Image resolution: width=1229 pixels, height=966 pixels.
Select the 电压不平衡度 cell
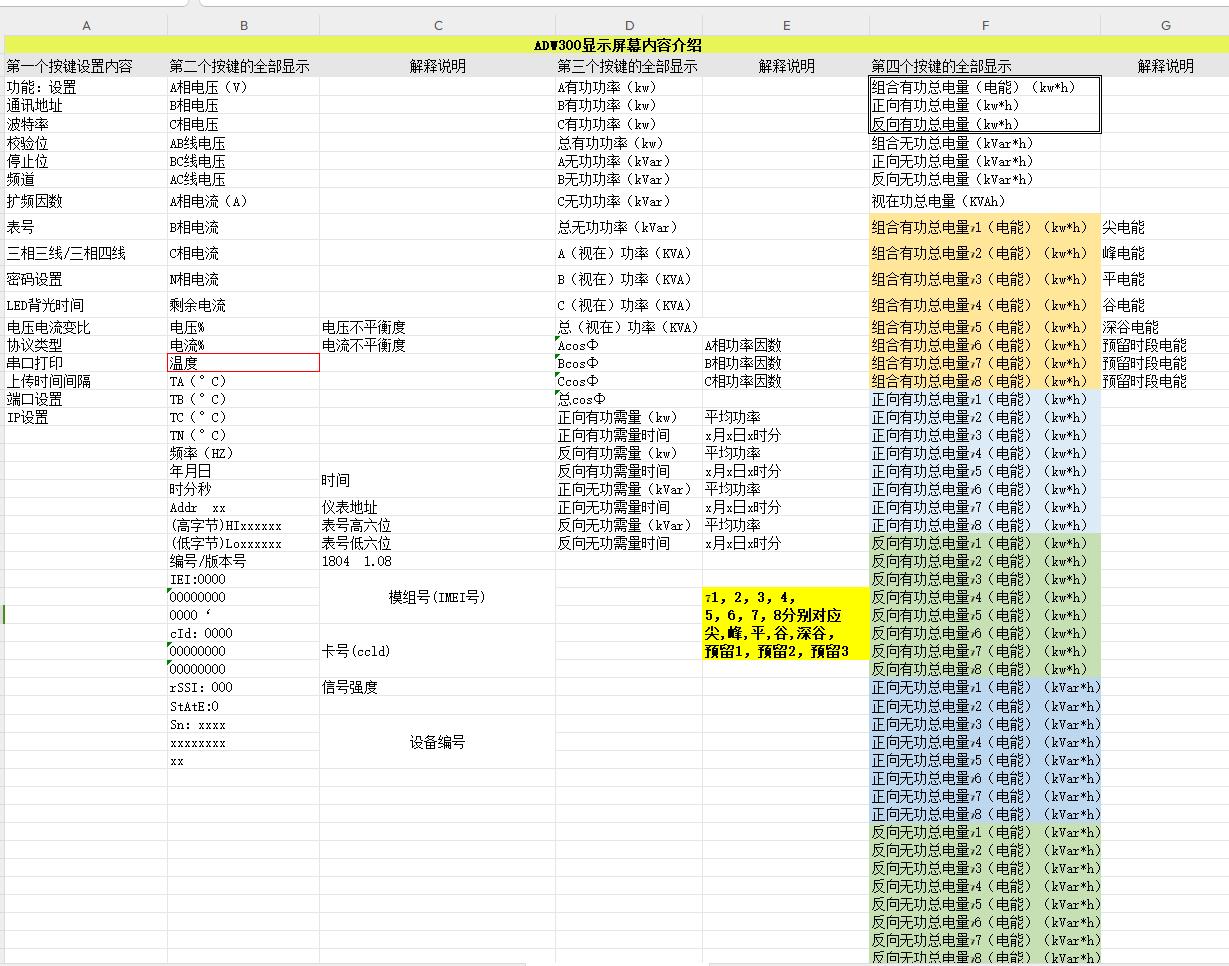pos(438,327)
